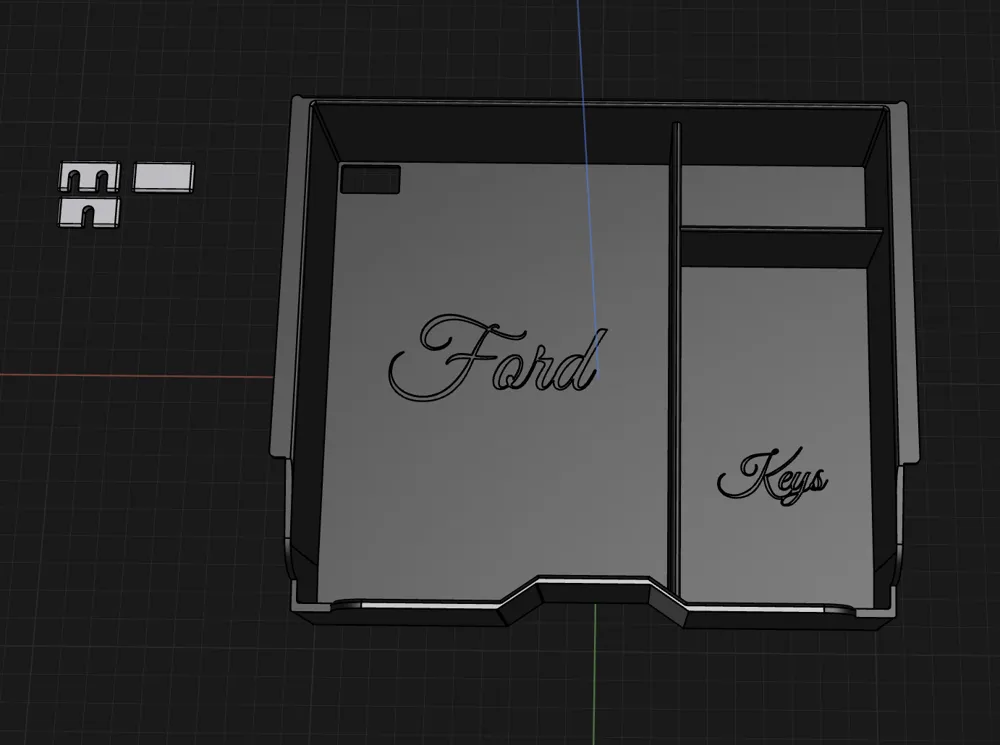
Task: Select the engraved Ford script text
Action: tap(497, 357)
